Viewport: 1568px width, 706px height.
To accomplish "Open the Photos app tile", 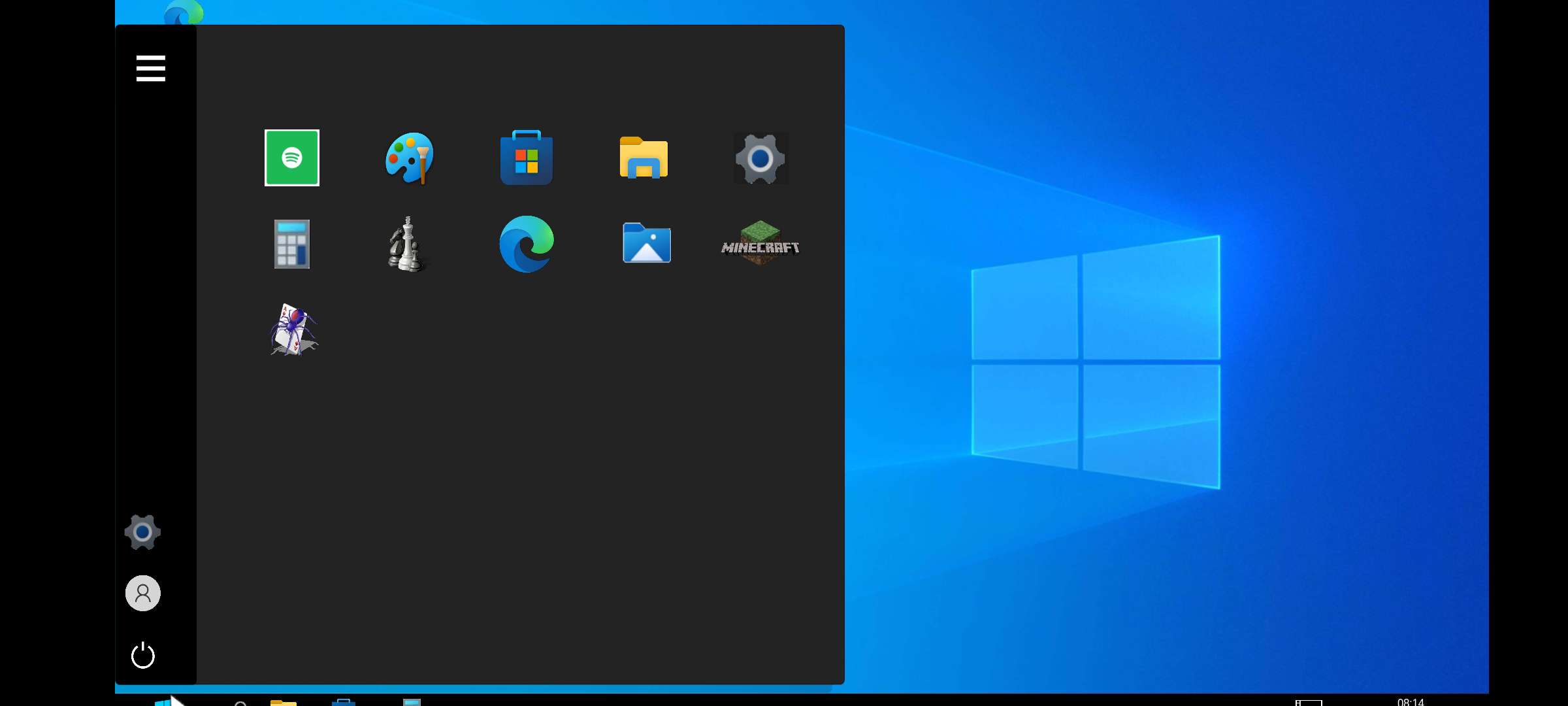I will pos(646,243).
